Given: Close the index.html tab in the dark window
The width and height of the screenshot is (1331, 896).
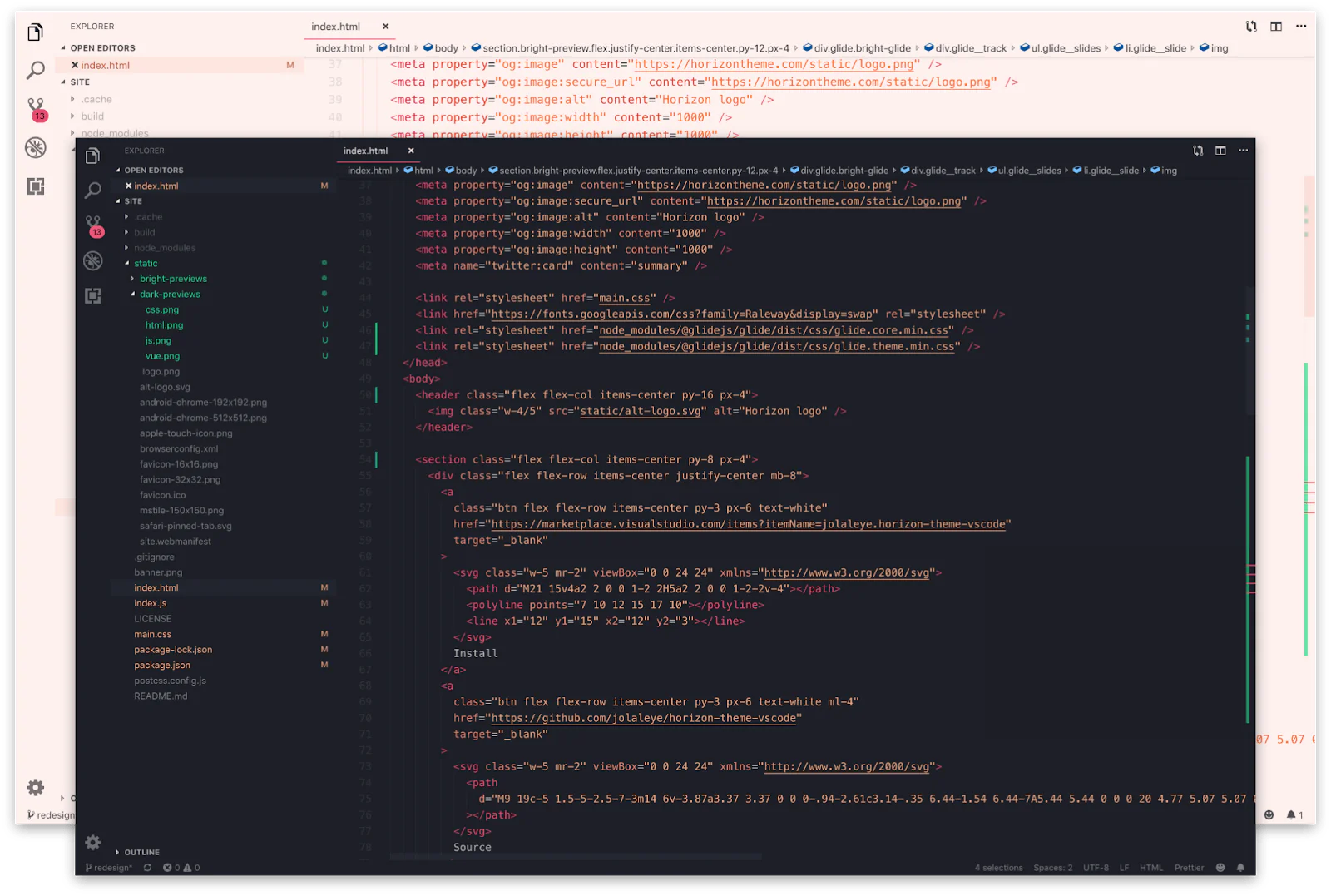Looking at the screenshot, I should (x=411, y=151).
